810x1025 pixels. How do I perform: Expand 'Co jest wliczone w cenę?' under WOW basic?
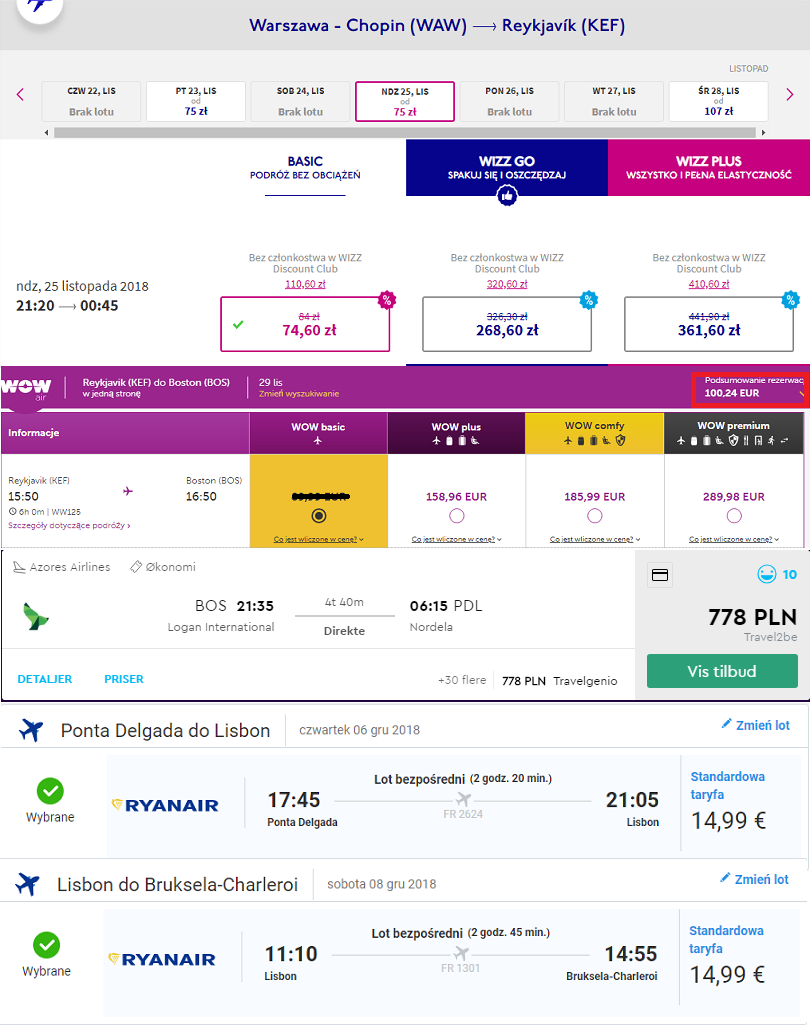318,539
